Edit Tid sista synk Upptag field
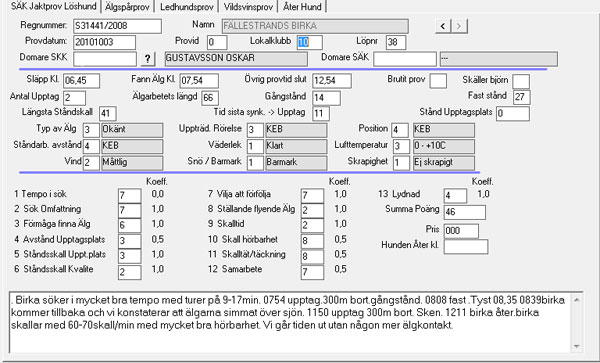 coord(321,114)
